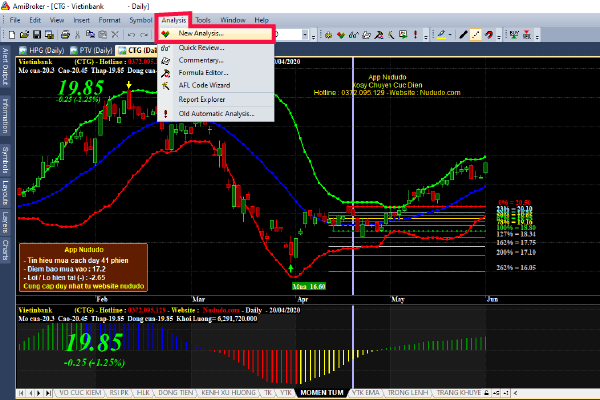
Task: Switch to the KENH XU HUONG sheet tab
Action: click(x=228, y=393)
